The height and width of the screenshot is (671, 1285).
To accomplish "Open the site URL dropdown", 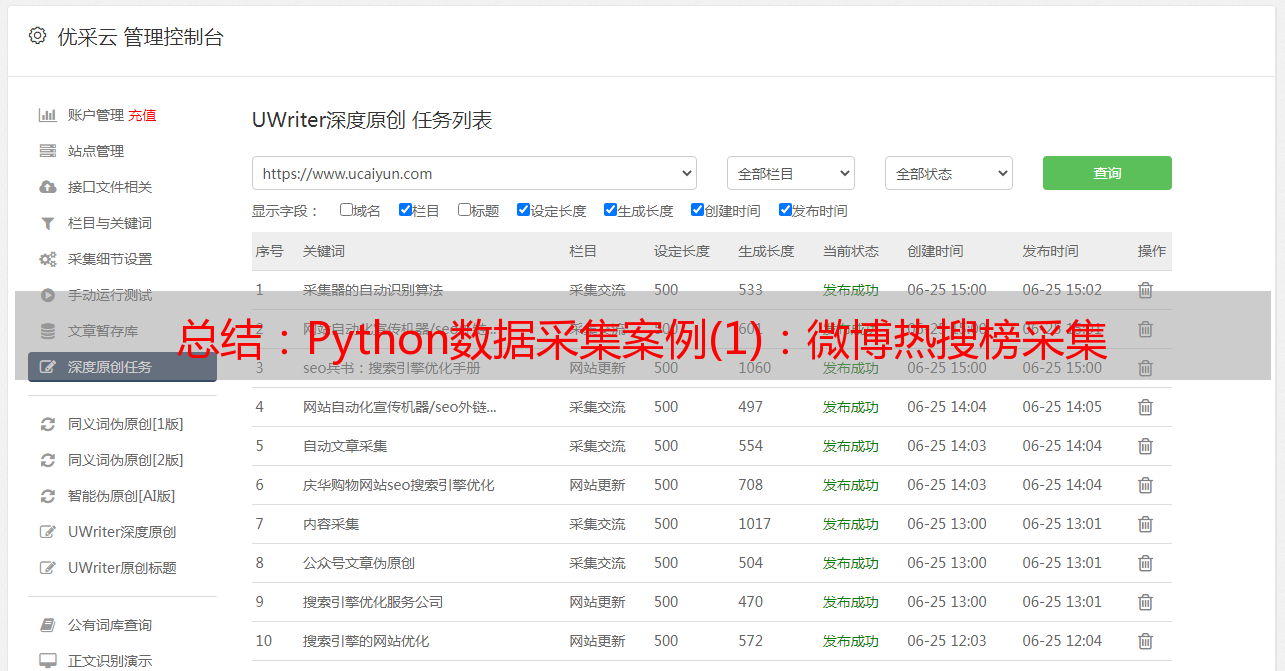I will pyautogui.click(x=474, y=173).
